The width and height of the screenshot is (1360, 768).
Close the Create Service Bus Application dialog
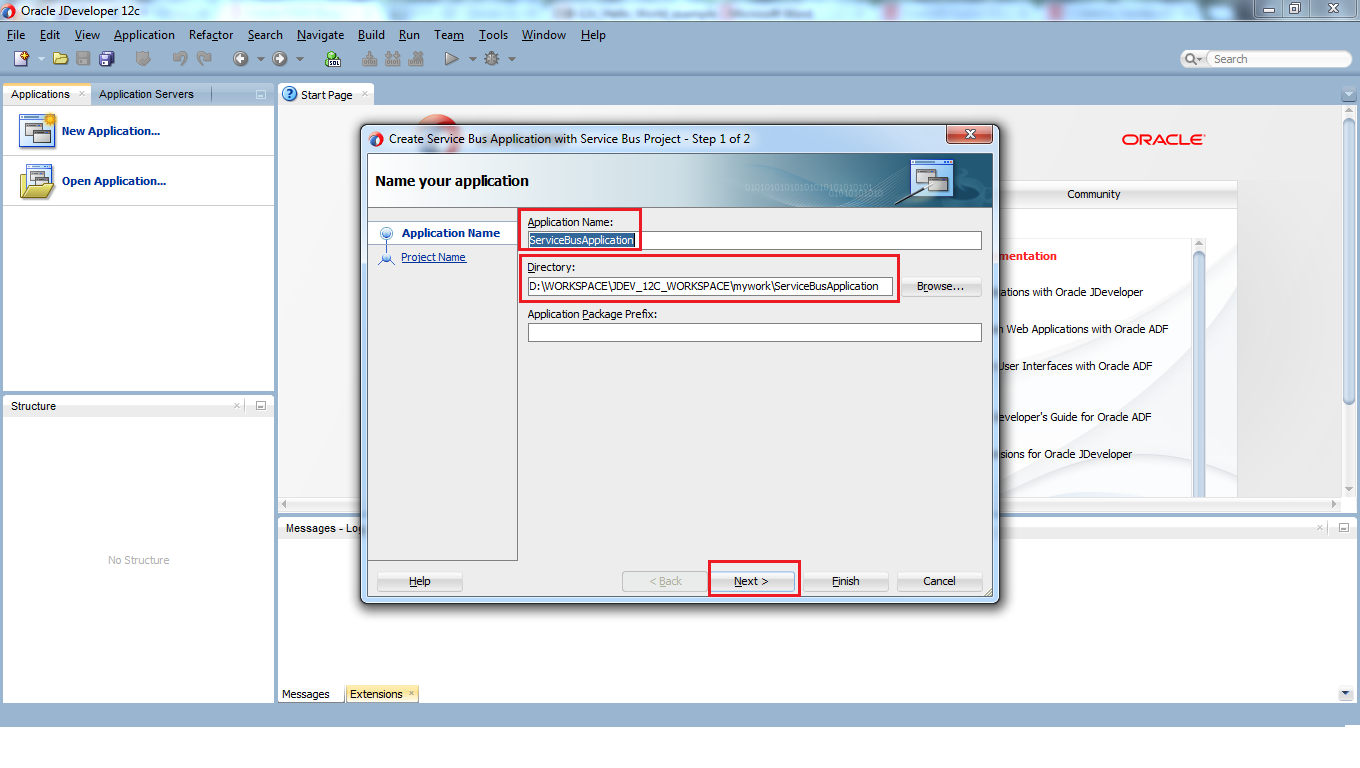969,135
